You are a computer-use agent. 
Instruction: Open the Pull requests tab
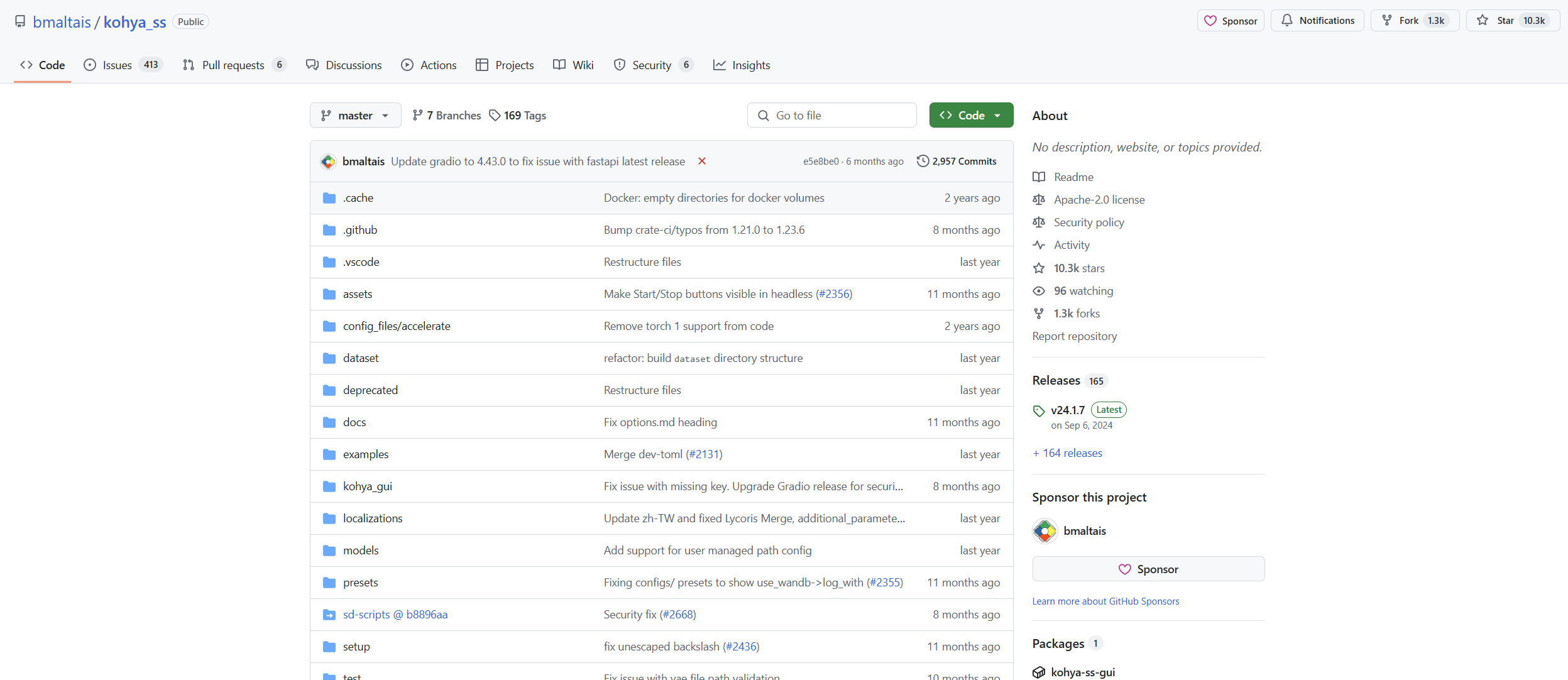233,65
